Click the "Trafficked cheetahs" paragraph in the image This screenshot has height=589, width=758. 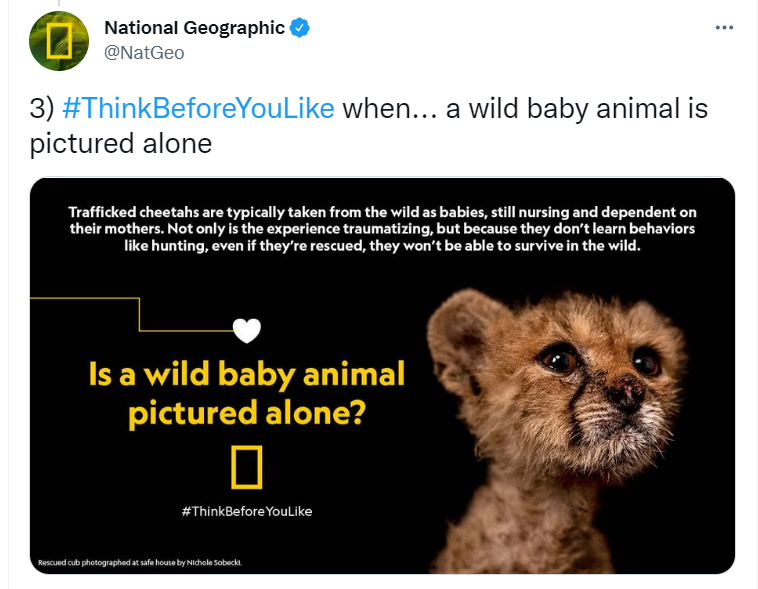pyautogui.click(x=382, y=228)
